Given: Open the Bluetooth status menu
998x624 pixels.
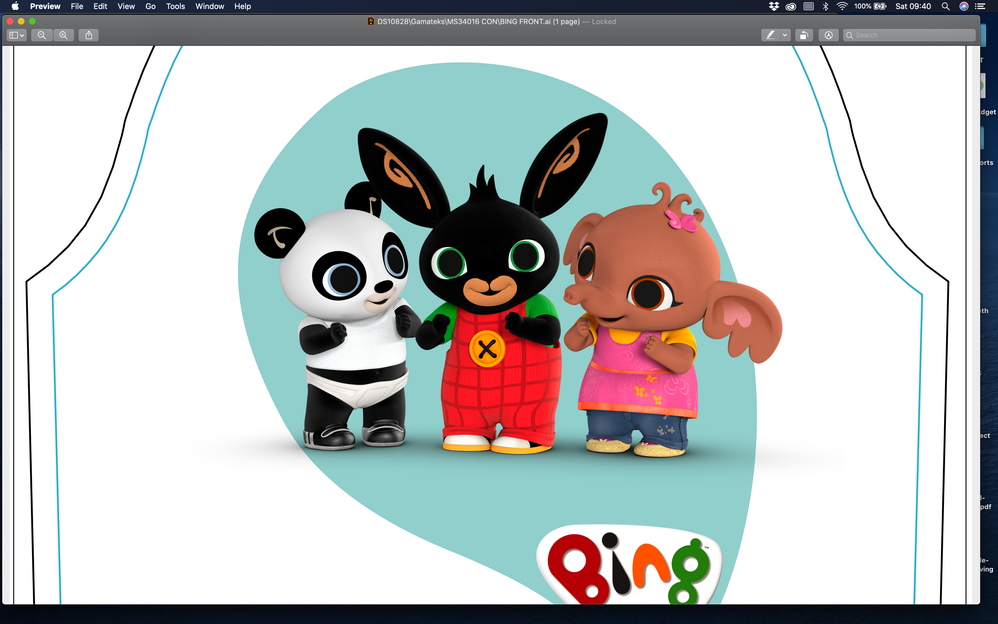Looking at the screenshot, I should (826, 6).
